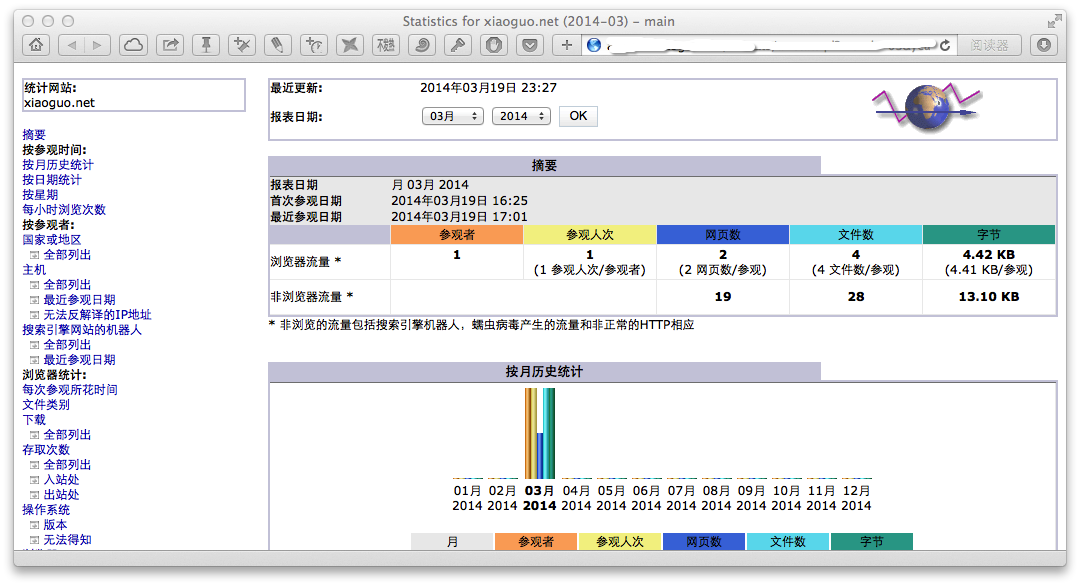
Task: Click the 13.10 KB non-browser bytes value
Action: [x=988, y=297]
